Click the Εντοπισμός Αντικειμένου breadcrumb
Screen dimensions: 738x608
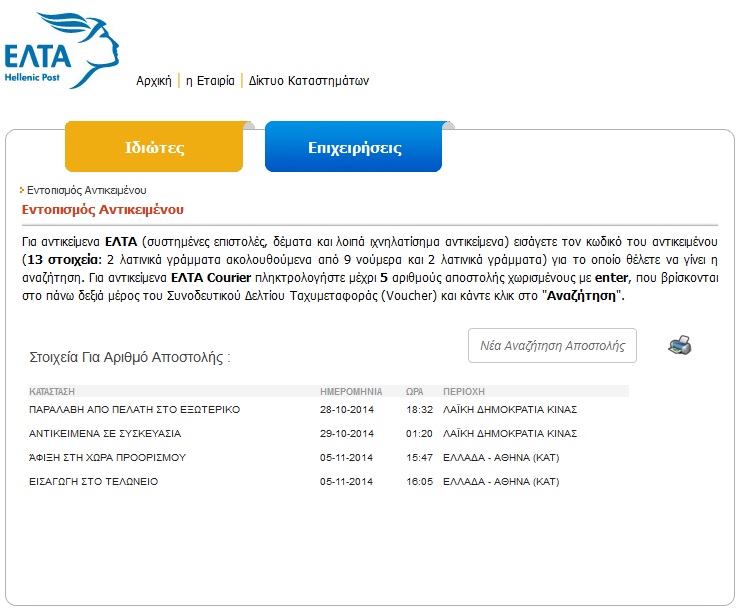pyautogui.click(x=87, y=190)
